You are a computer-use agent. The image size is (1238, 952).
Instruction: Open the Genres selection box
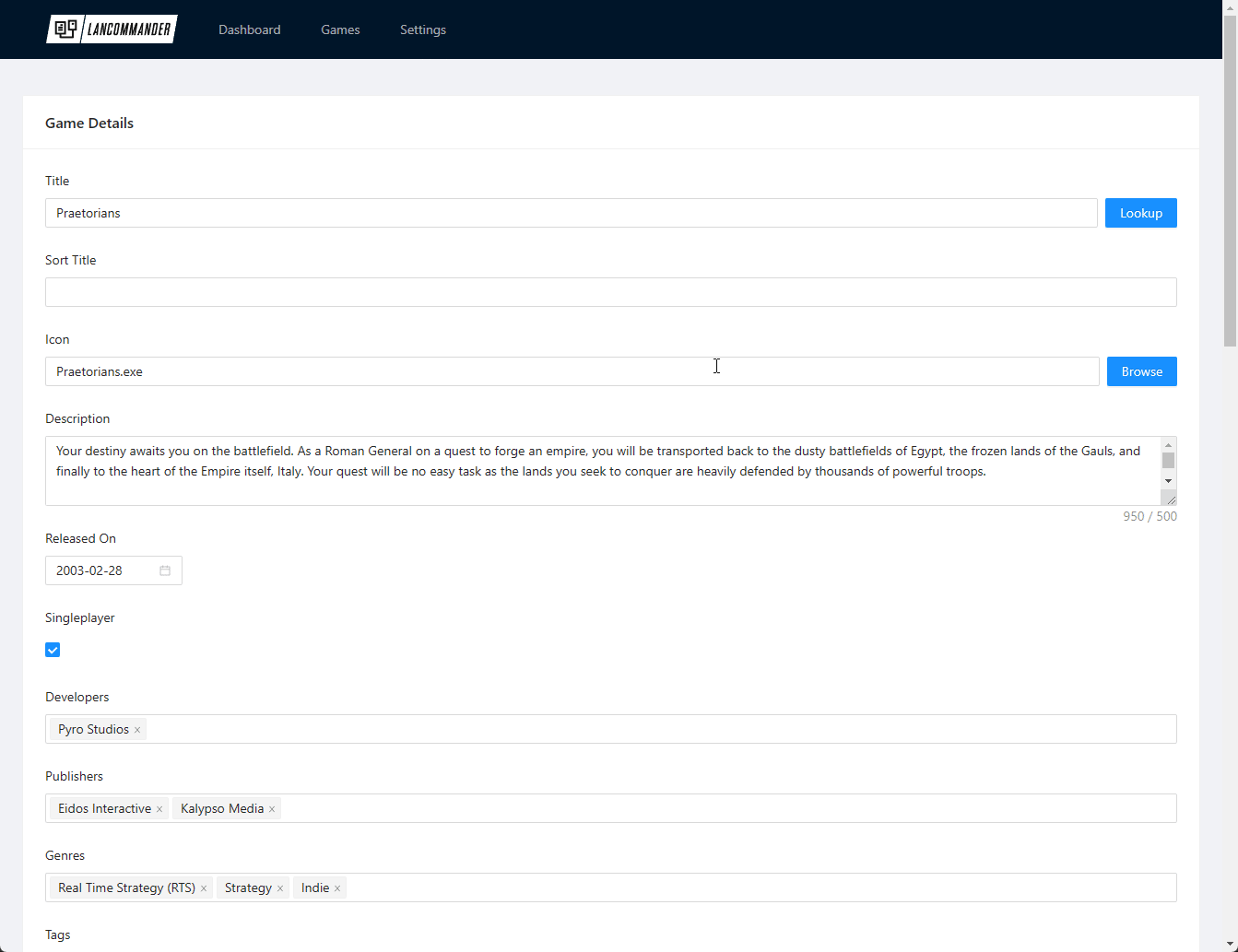tap(756, 887)
